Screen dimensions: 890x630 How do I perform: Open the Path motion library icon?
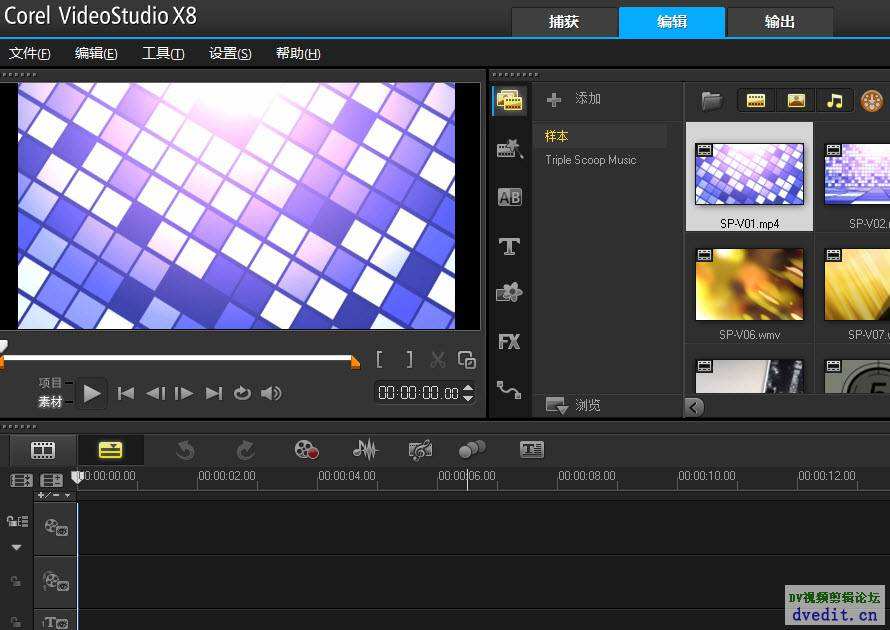point(509,390)
